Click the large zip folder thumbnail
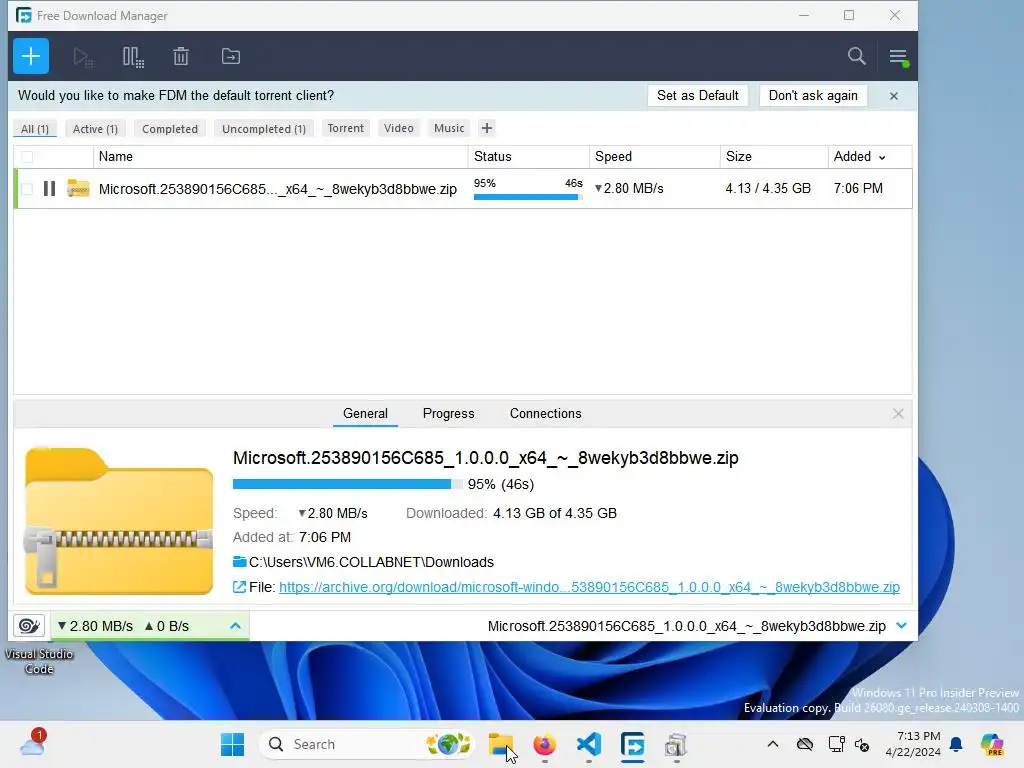This screenshot has width=1024, height=768. (118, 520)
